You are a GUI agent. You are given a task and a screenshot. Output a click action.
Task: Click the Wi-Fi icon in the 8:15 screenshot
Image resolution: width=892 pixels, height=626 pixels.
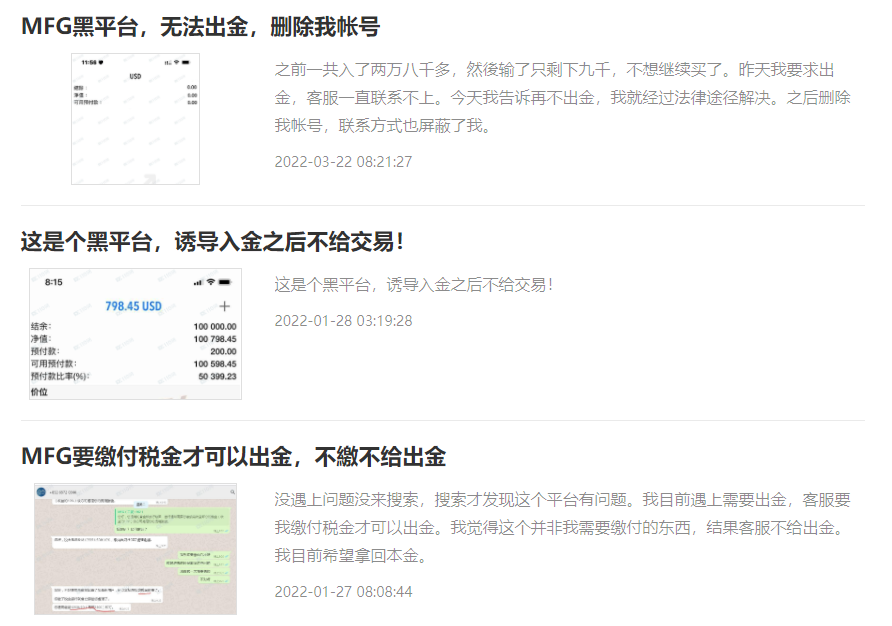coord(211,282)
